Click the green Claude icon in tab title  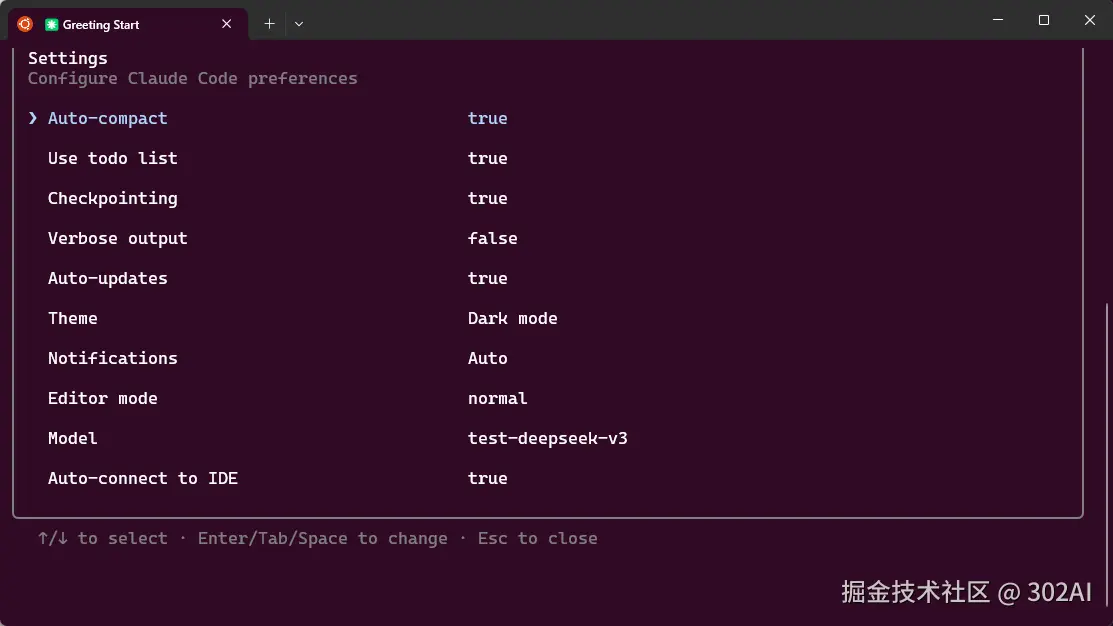click(51, 25)
